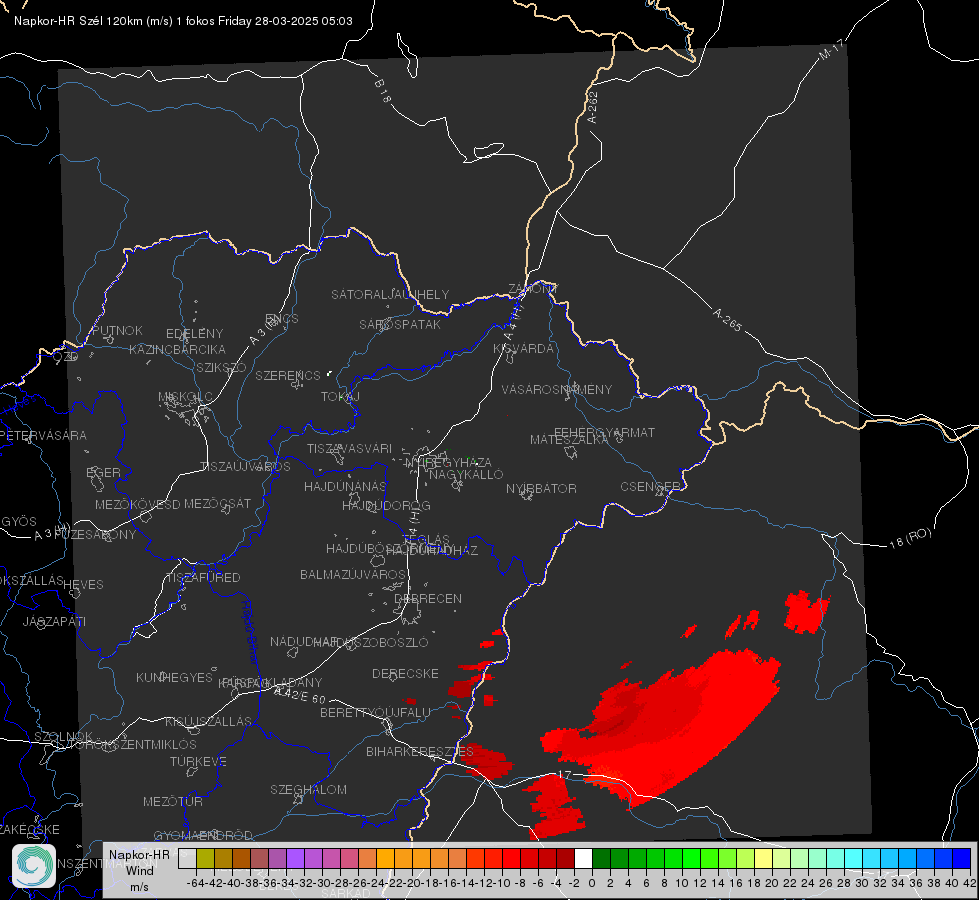Click the SAROSPATAK city label
This screenshot has width=979, height=900.
(400, 324)
